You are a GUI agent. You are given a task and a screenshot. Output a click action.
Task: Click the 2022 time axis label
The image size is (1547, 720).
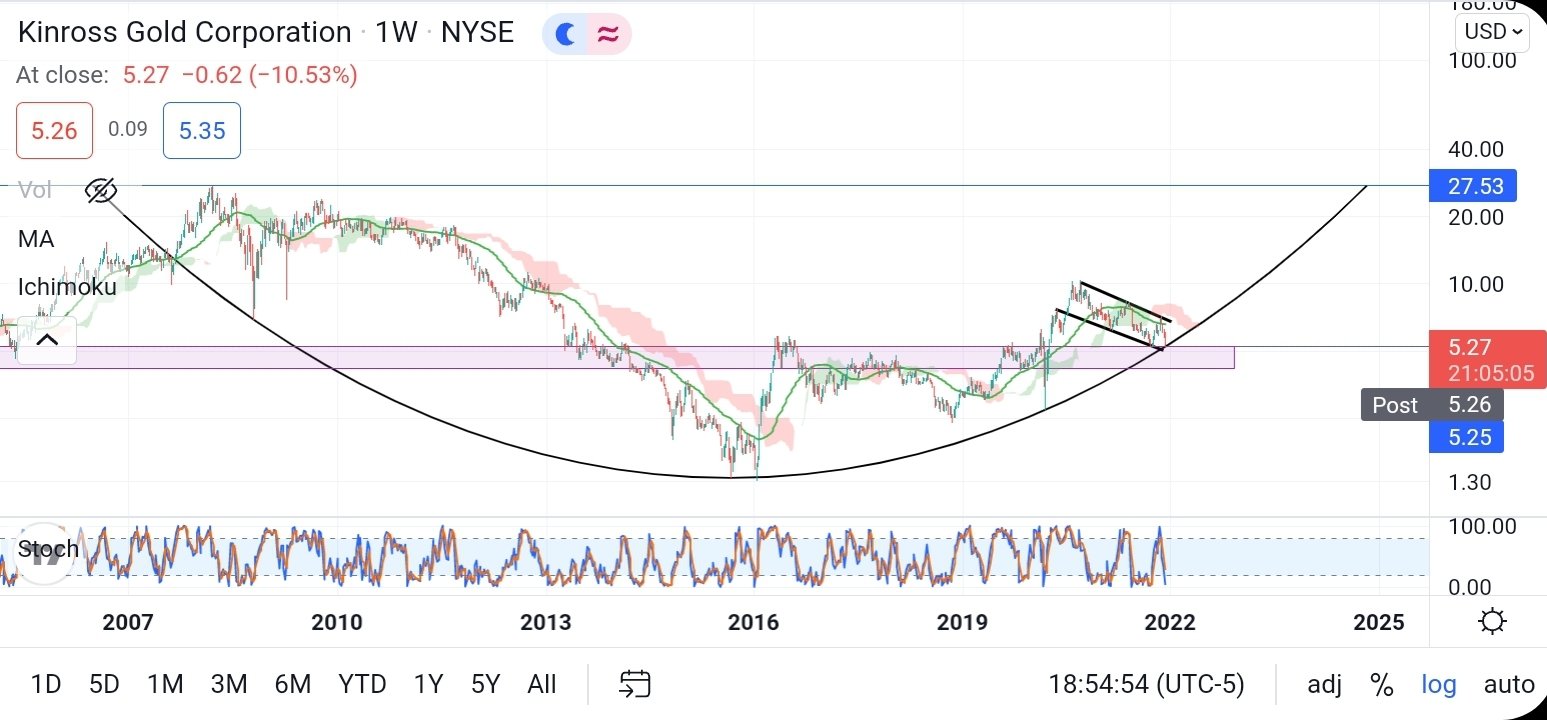[x=1170, y=622]
